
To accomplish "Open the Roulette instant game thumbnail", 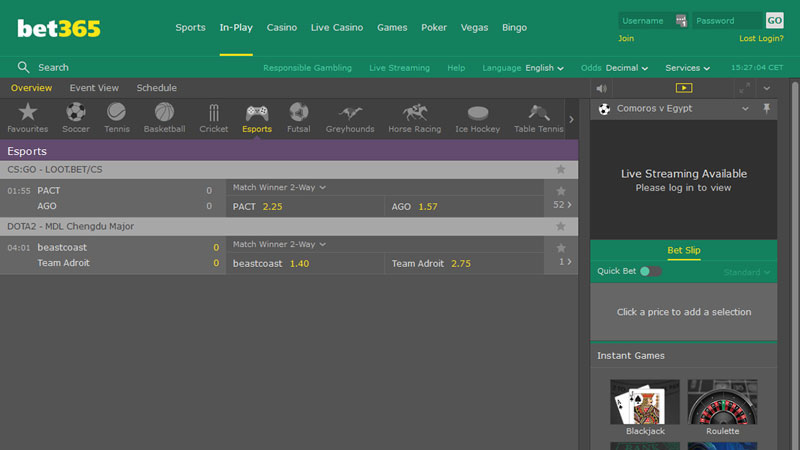I will click(722, 402).
